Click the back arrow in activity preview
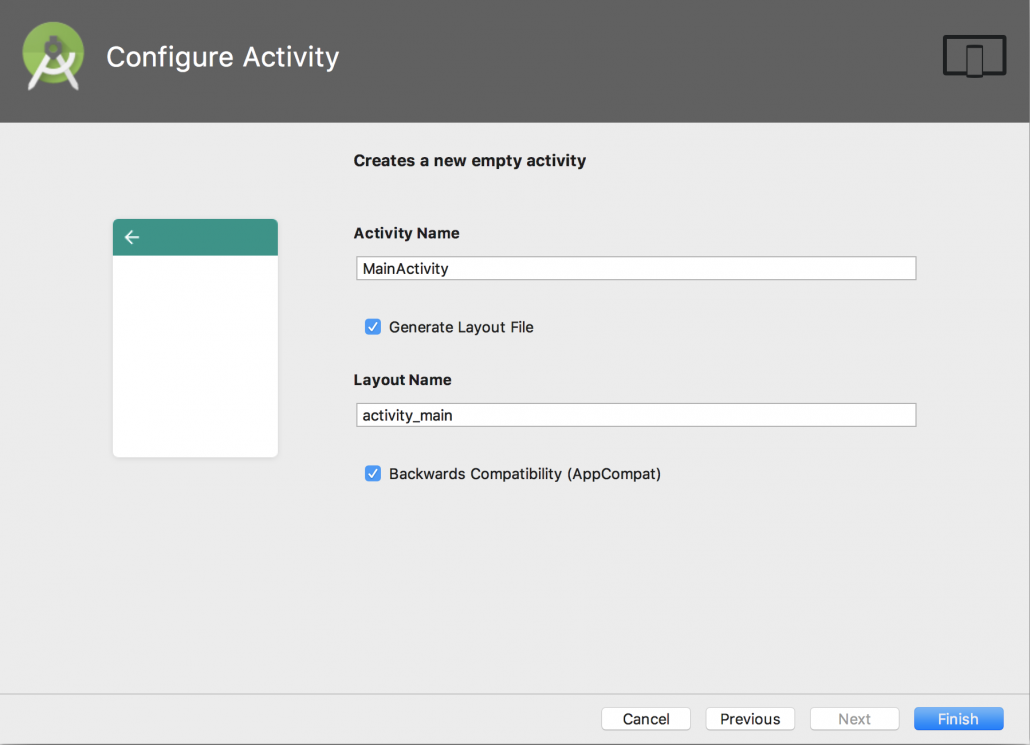Viewport: 1030px width, 745px height. coord(132,237)
